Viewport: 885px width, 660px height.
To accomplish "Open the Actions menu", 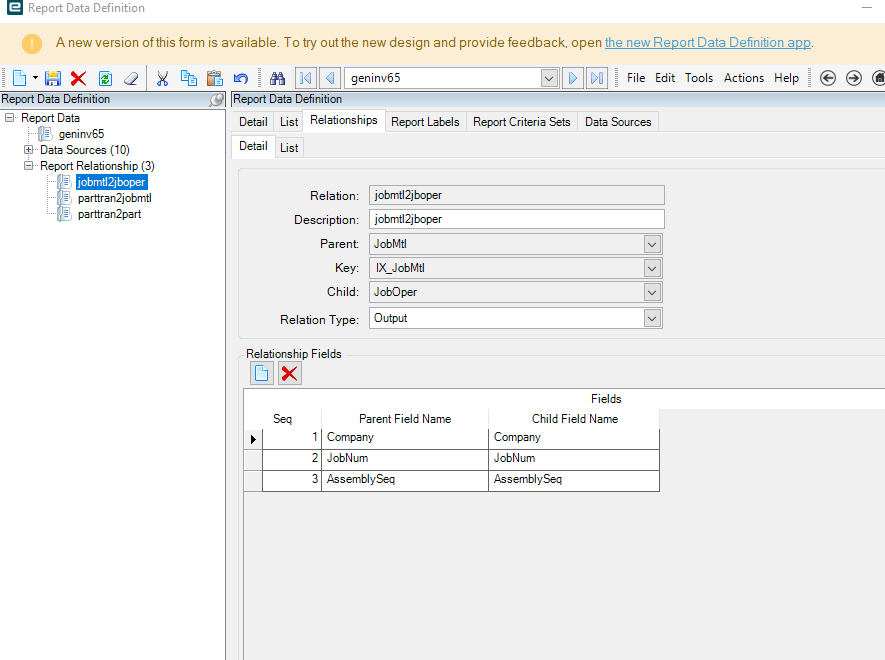I will point(743,78).
